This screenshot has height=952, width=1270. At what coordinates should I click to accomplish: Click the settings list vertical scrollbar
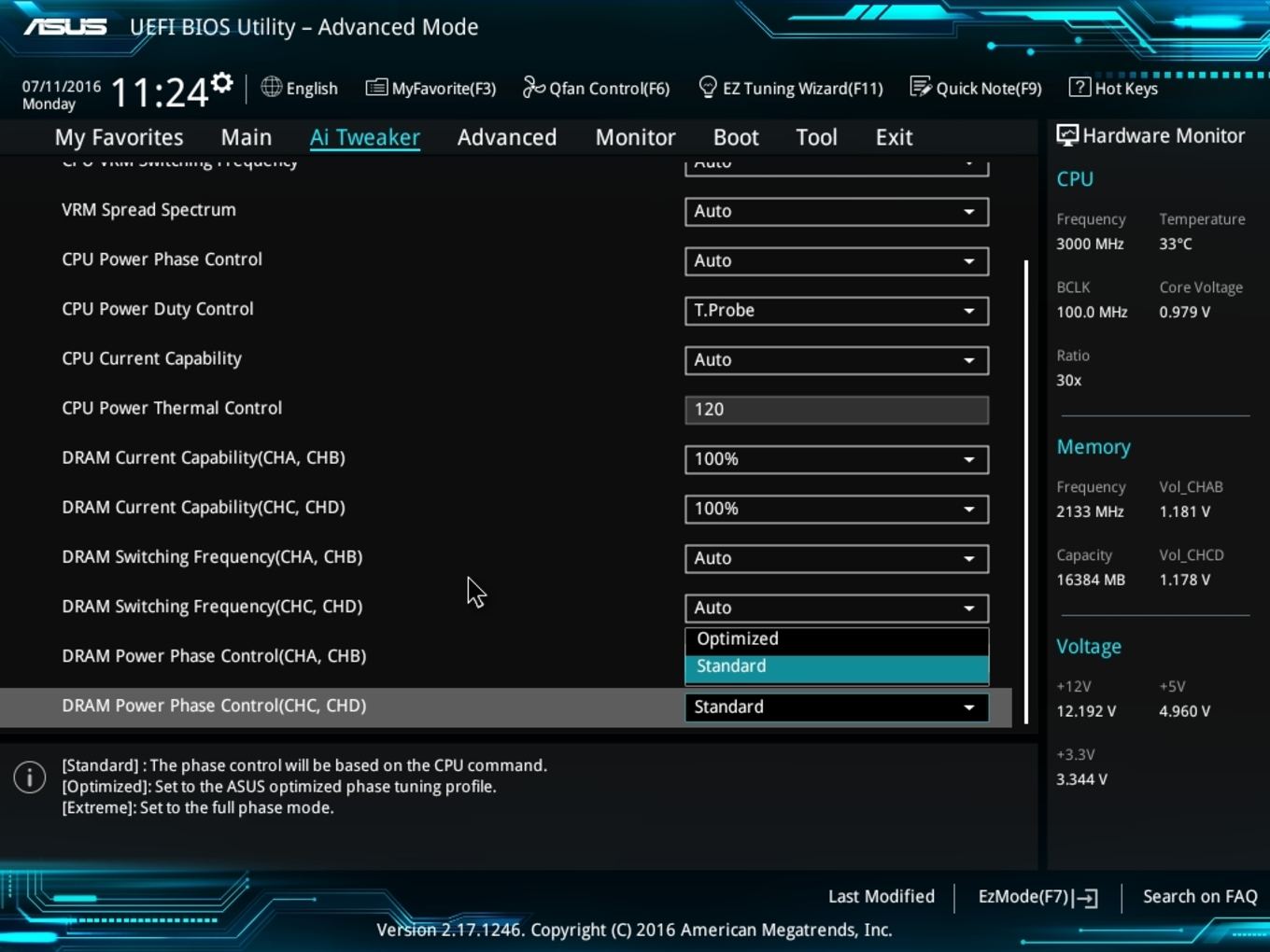click(1026, 491)
